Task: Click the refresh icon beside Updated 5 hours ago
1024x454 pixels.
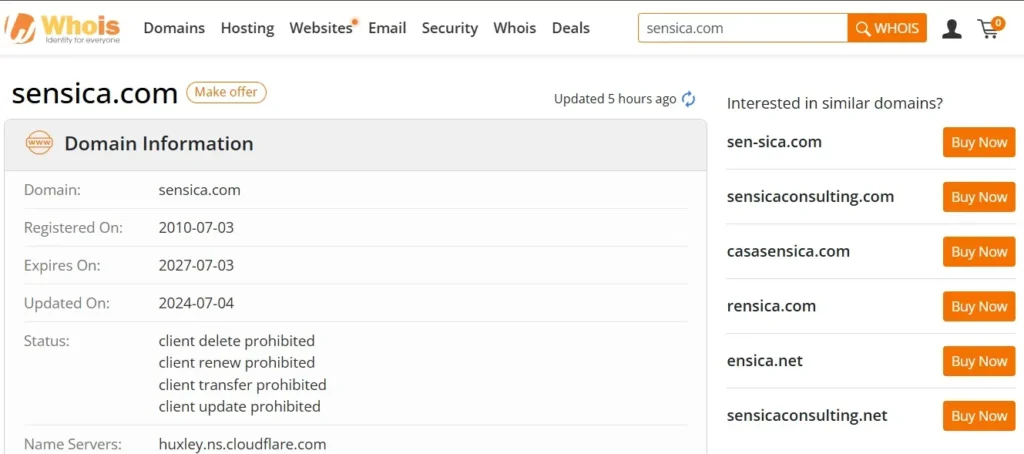Action: click(688, 99)
